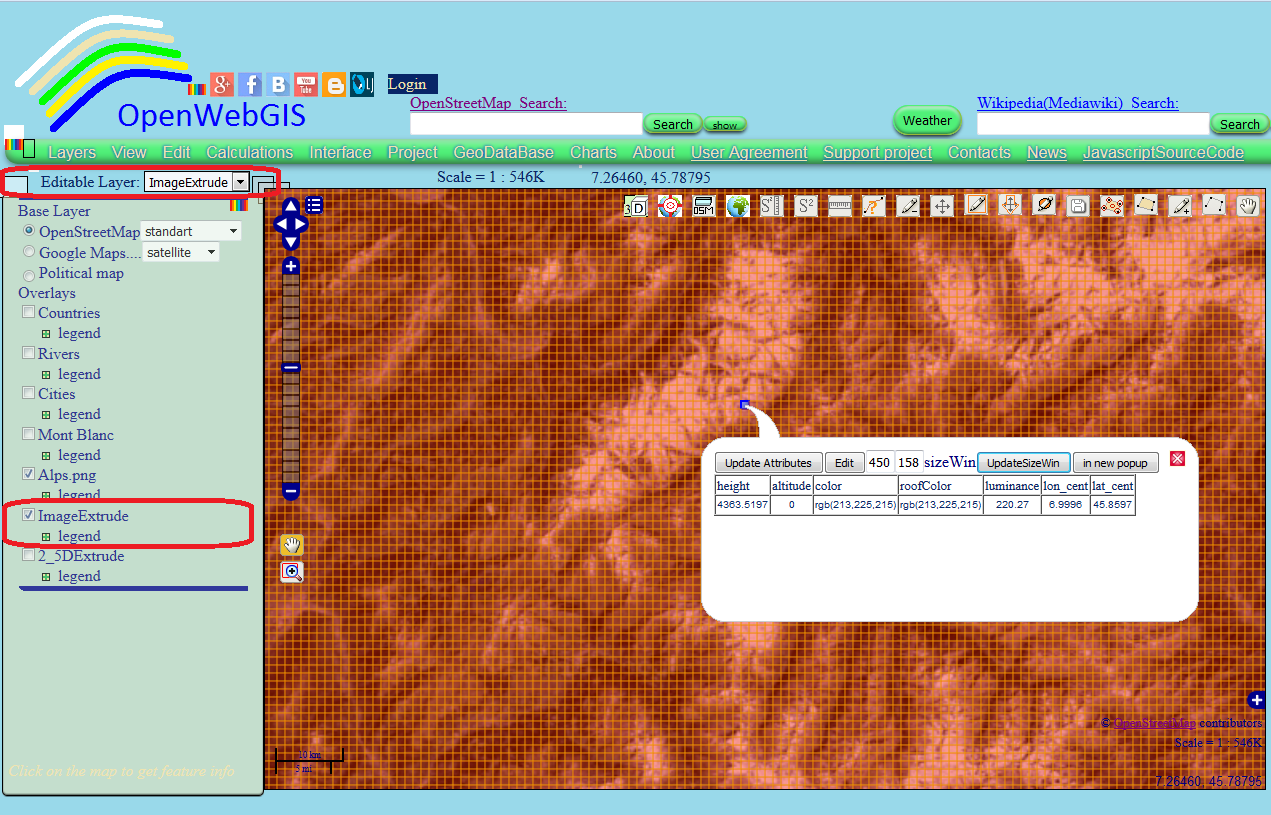Select Google Maps base layer radio
Screen dimensions: 1271x815
[29, 252]
